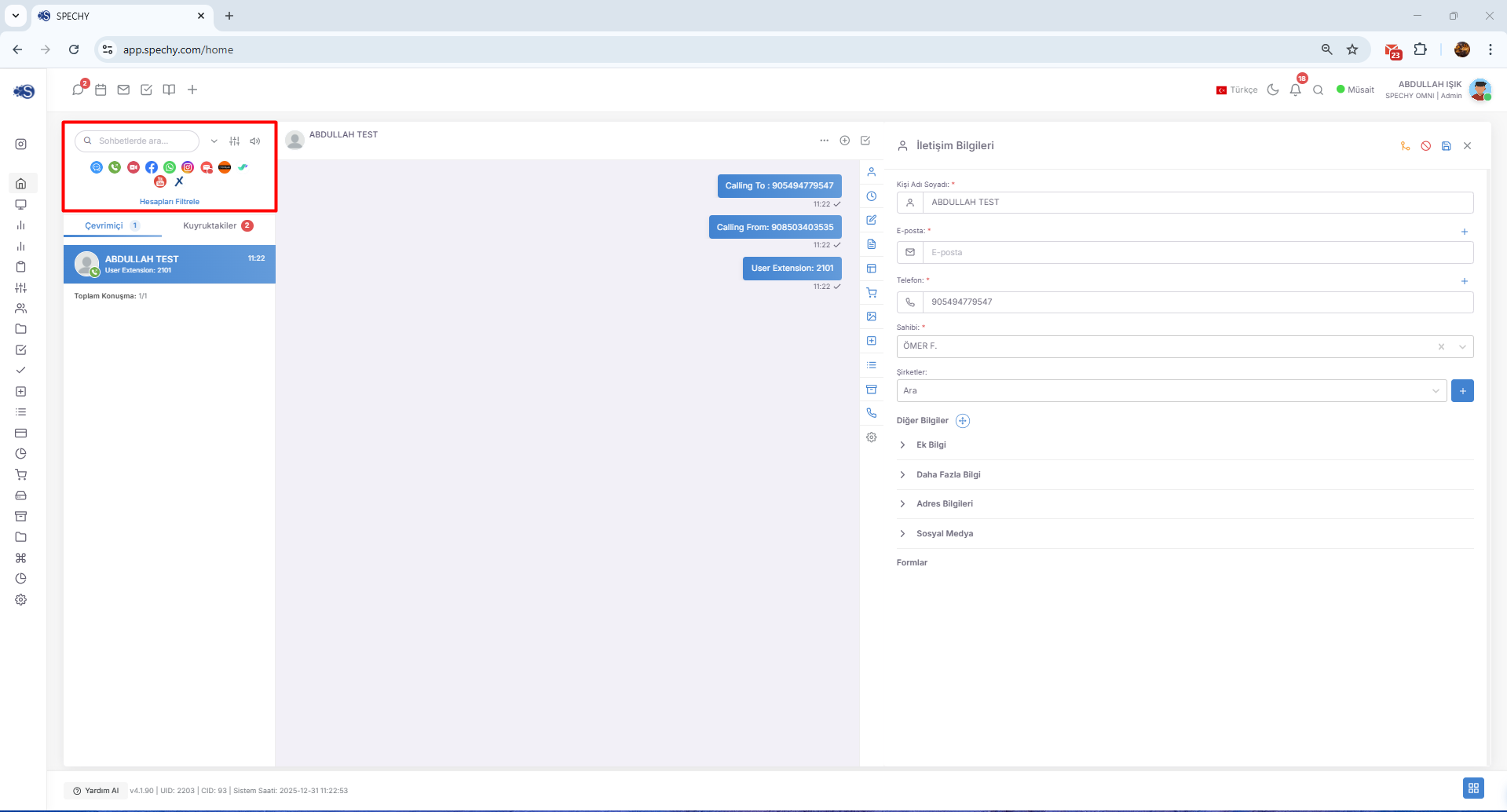This screenshot has height=812, width=1507.
Task: Click the plus icon in top toolbar
Action: (192, 90)
